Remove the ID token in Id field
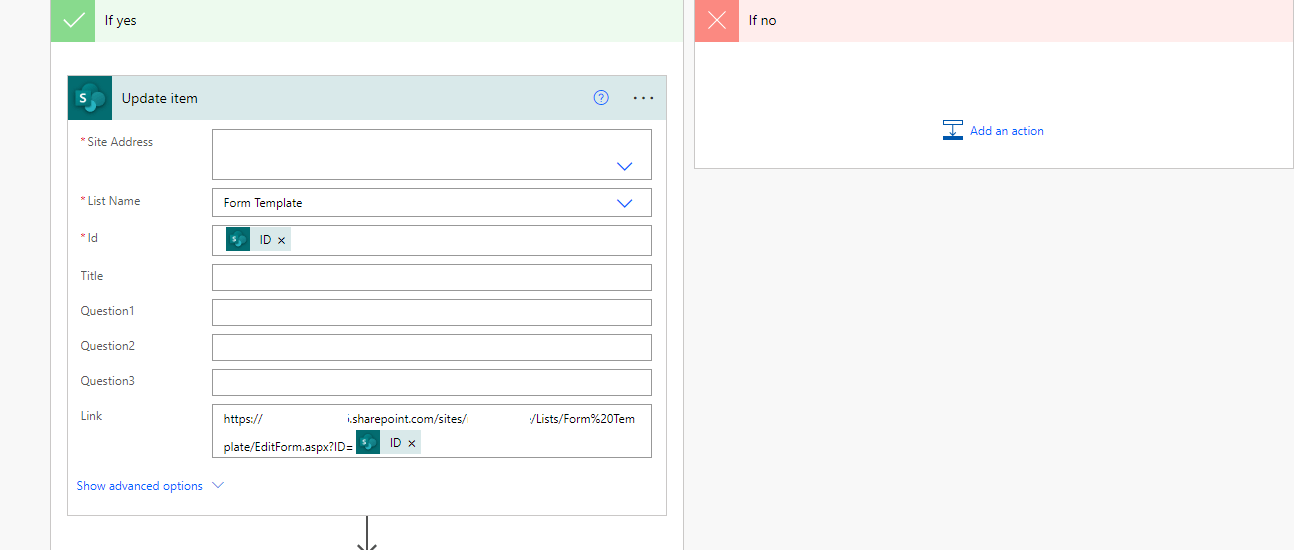The width and height of the screenshot is (1294, 550). point(281,241)
